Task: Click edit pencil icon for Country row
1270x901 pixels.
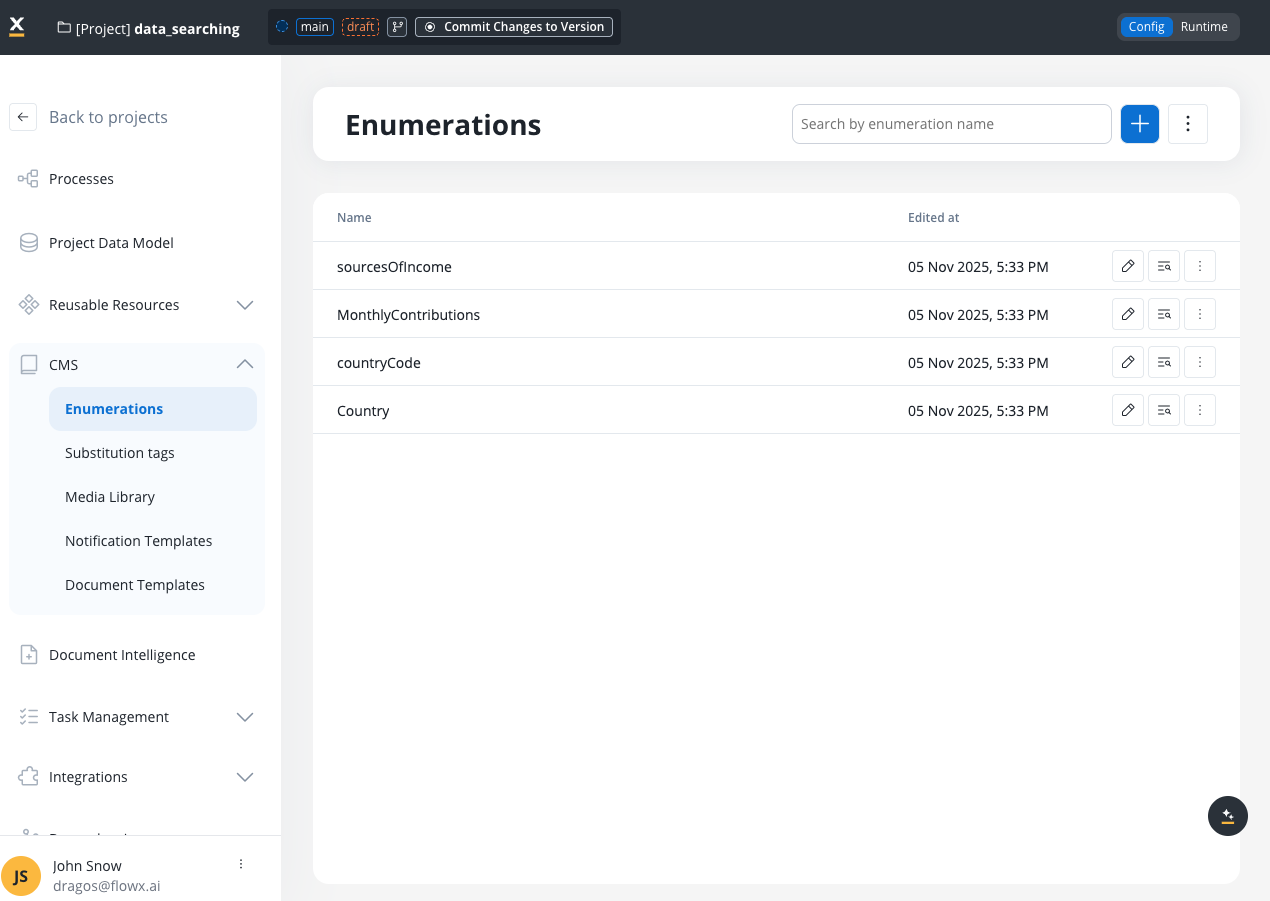Action: 1128,410
